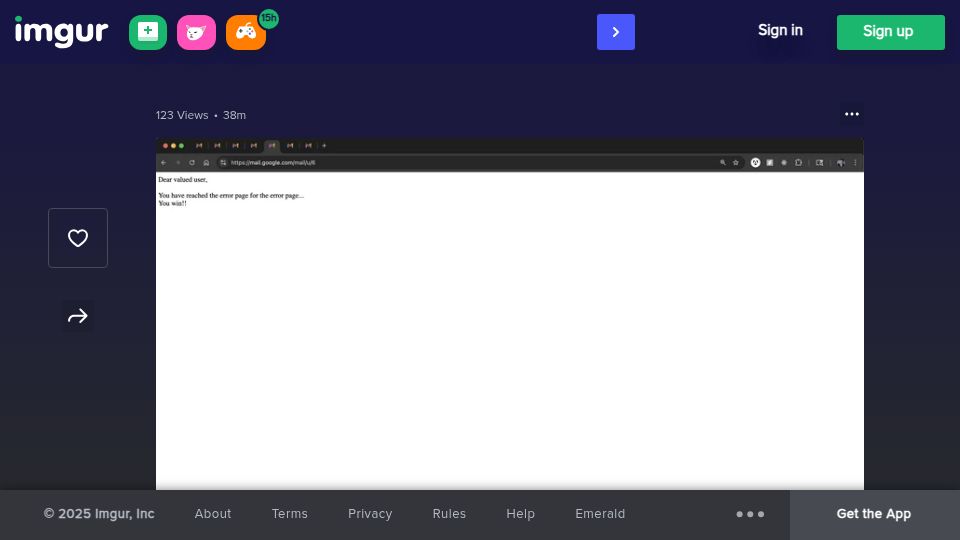Share the post with arrow icon
Viewport: 960px width, 540px height.
click(78, 316)
